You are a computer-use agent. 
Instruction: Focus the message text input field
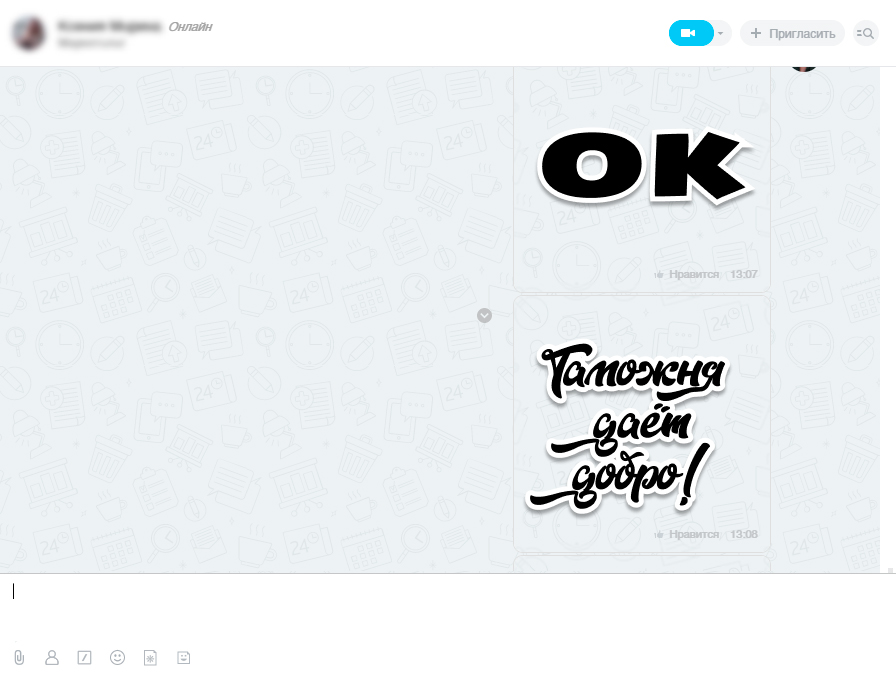coord(448,607)
